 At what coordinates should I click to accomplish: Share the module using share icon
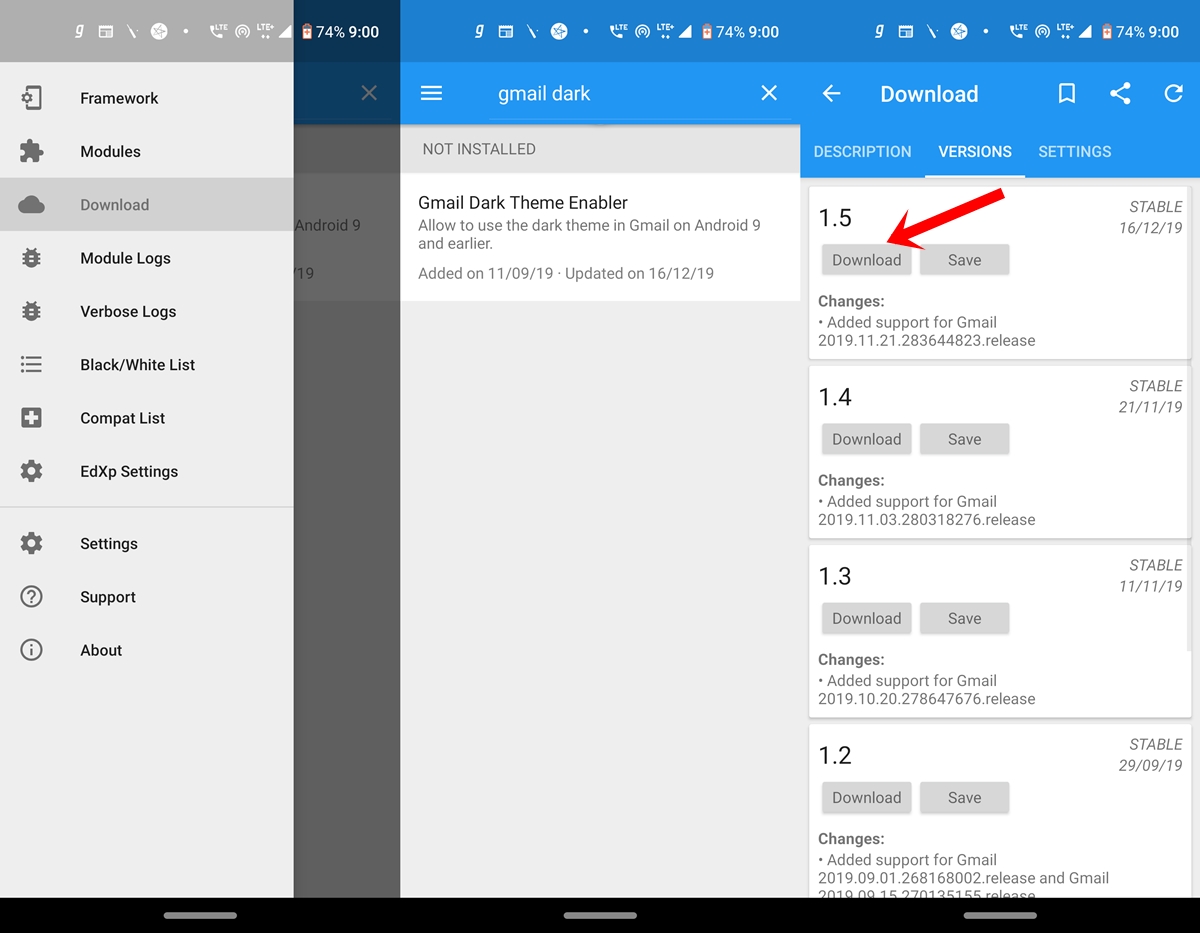coord(1120,93)
